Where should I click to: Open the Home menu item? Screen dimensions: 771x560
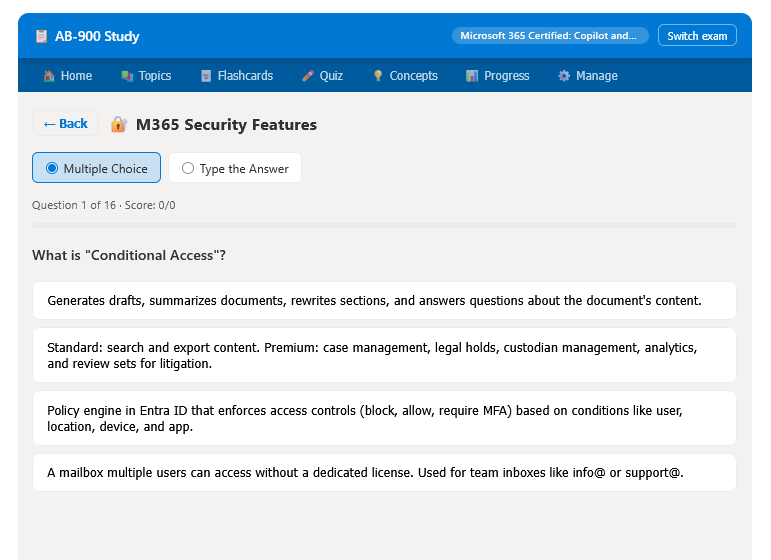click(68, 76)
